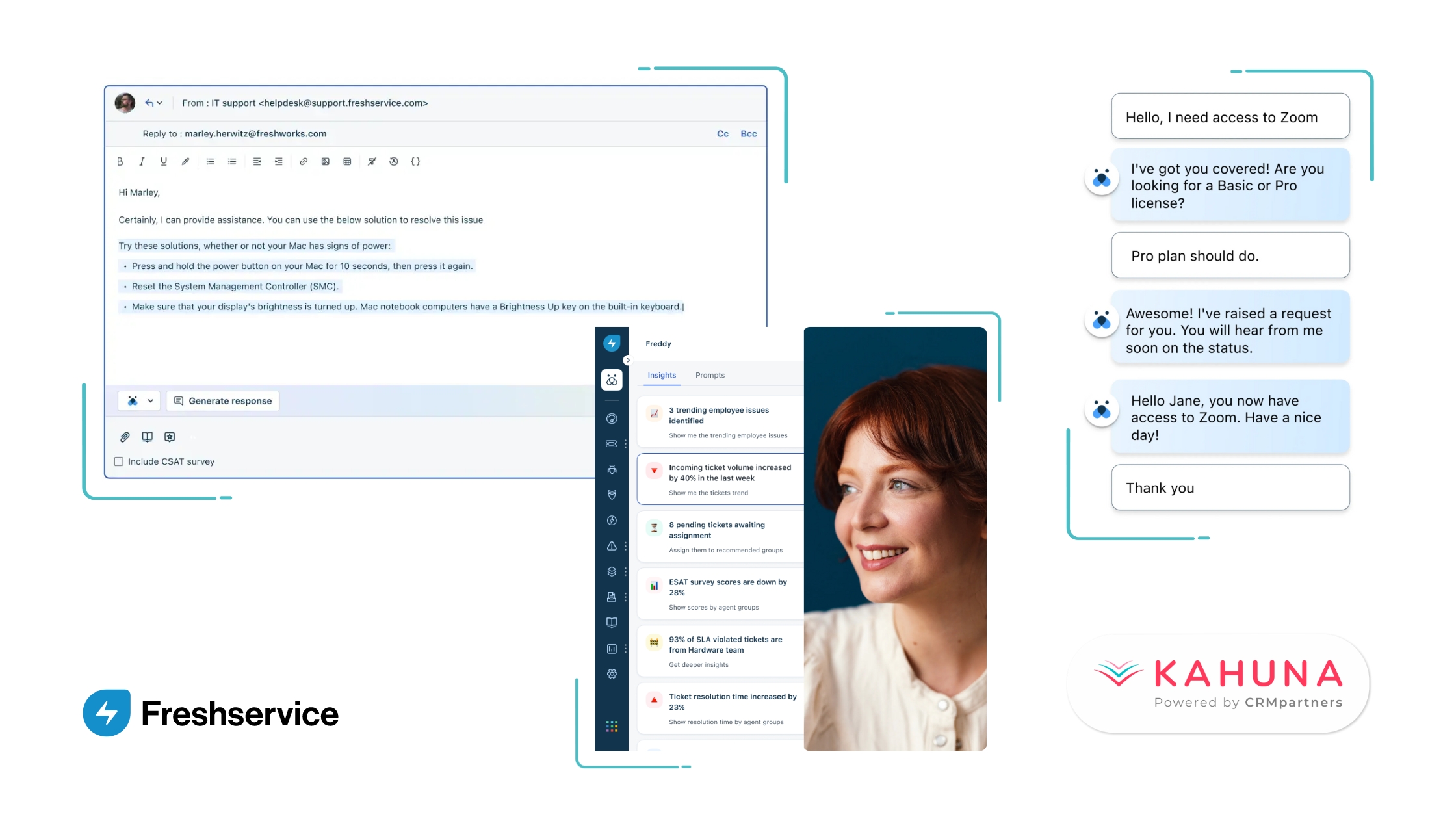
Task: Switch to the Insights tab
Action: (x=662, y=376)
